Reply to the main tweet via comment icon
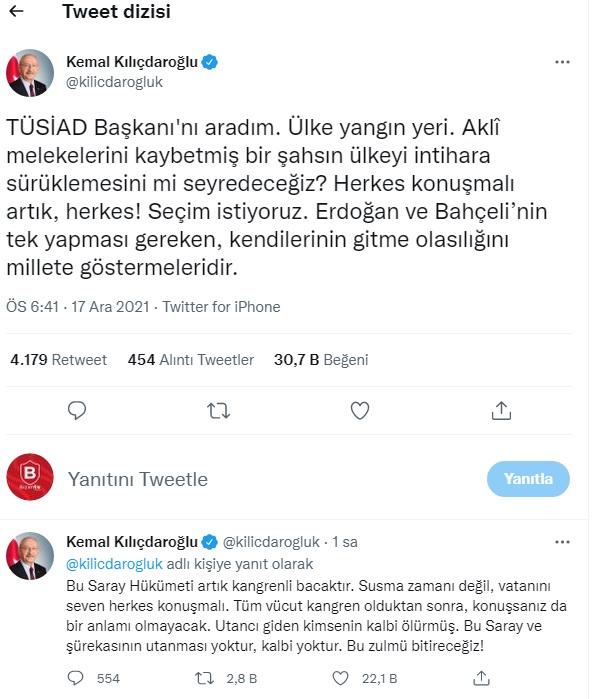The height and width of the screenshot is (699, 613). click(x=77, y=410)
